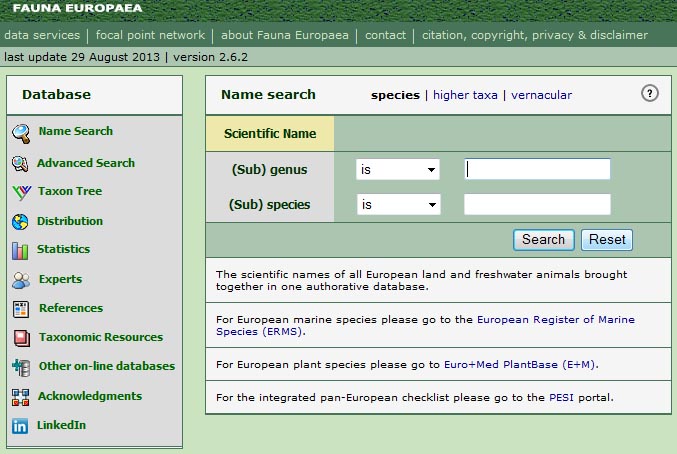
Task: Click the LinkedIn logo icon
Action: (x=20, y=426)
